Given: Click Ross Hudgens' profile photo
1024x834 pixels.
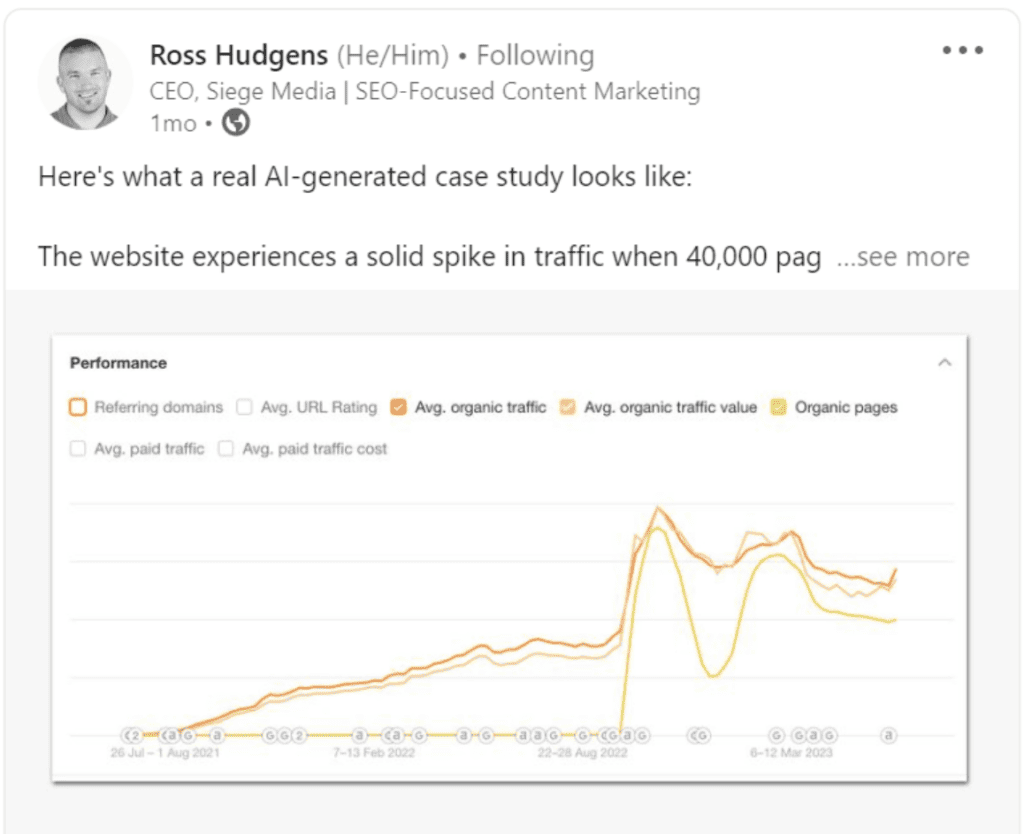Looking at the screenshot, I should pyautogui.click(x=85, y=83).
